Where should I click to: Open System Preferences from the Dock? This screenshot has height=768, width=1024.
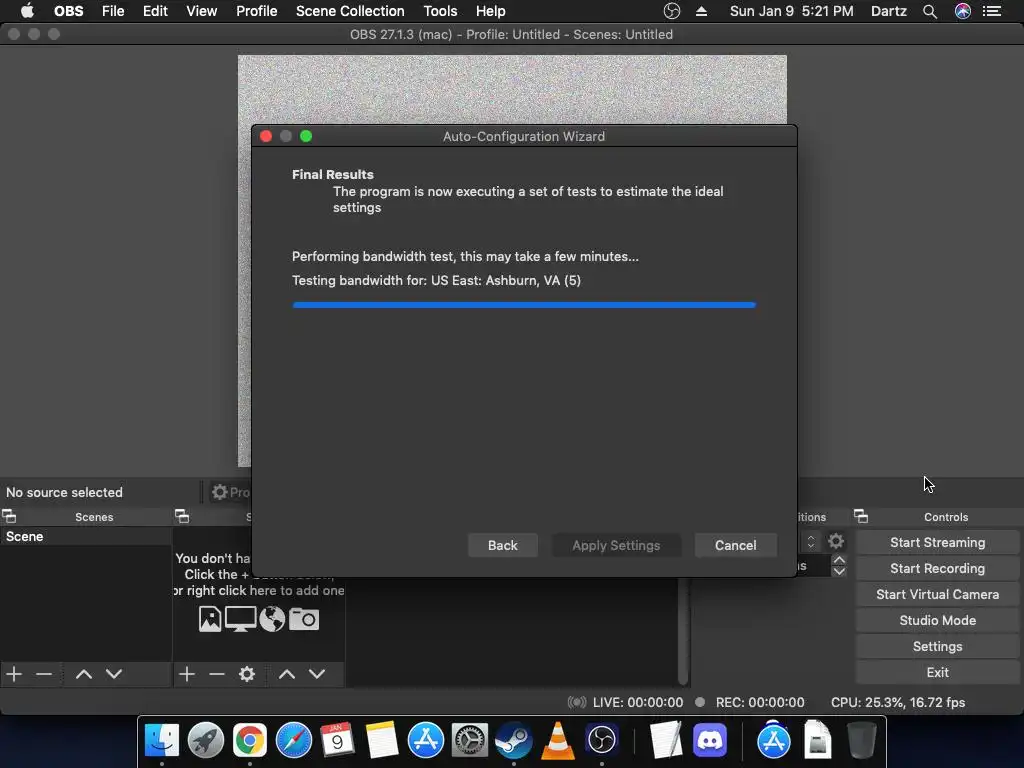point(470,740)
